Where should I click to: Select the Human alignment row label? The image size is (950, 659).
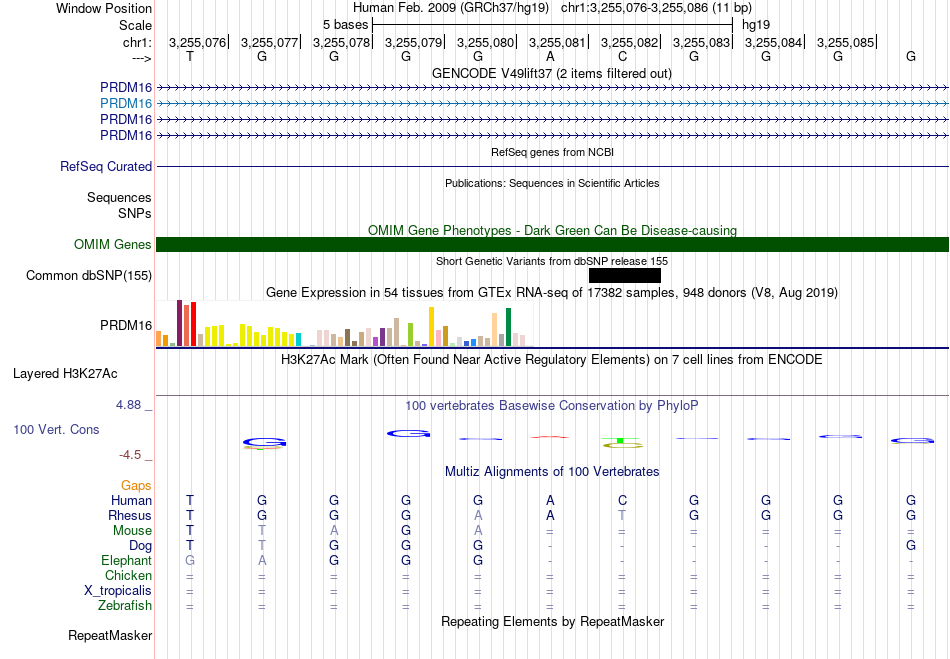[131, 500]
